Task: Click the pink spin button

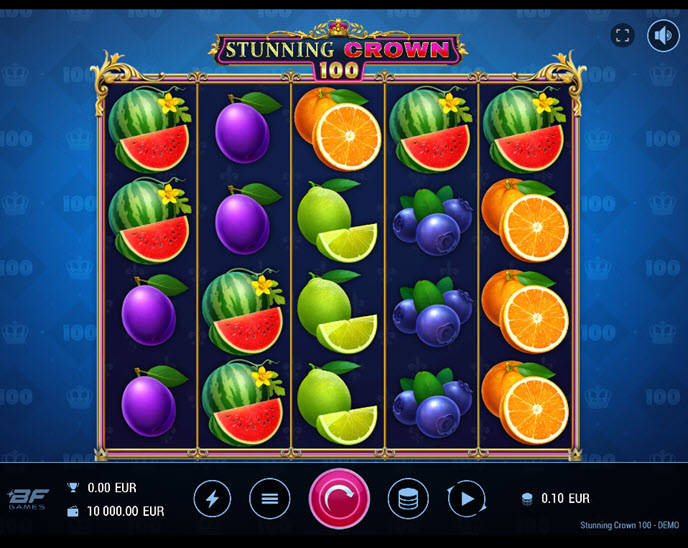Action: coord(339,498)
